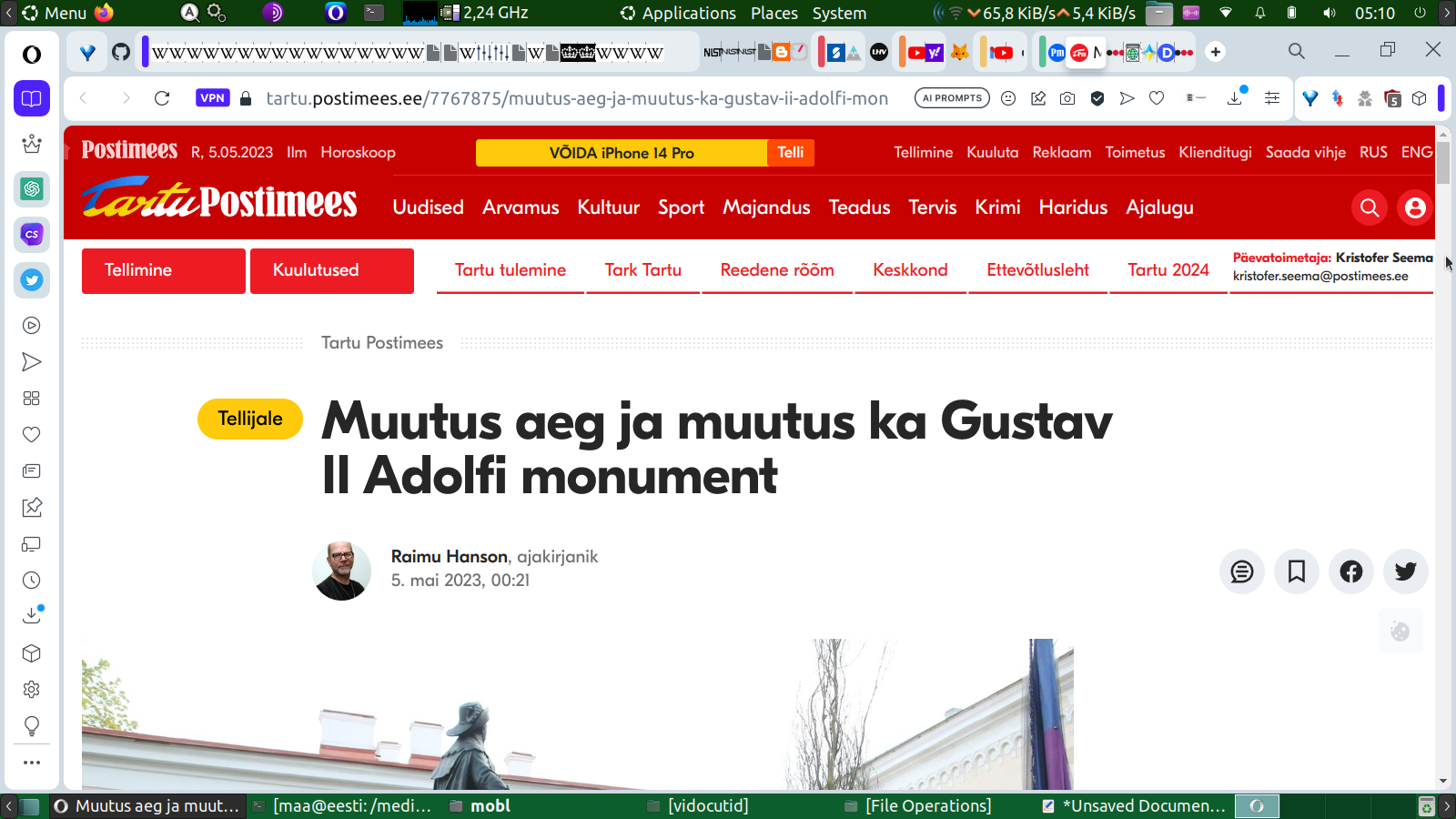
Task: Click the Horoskoop link
Action: 358,153
